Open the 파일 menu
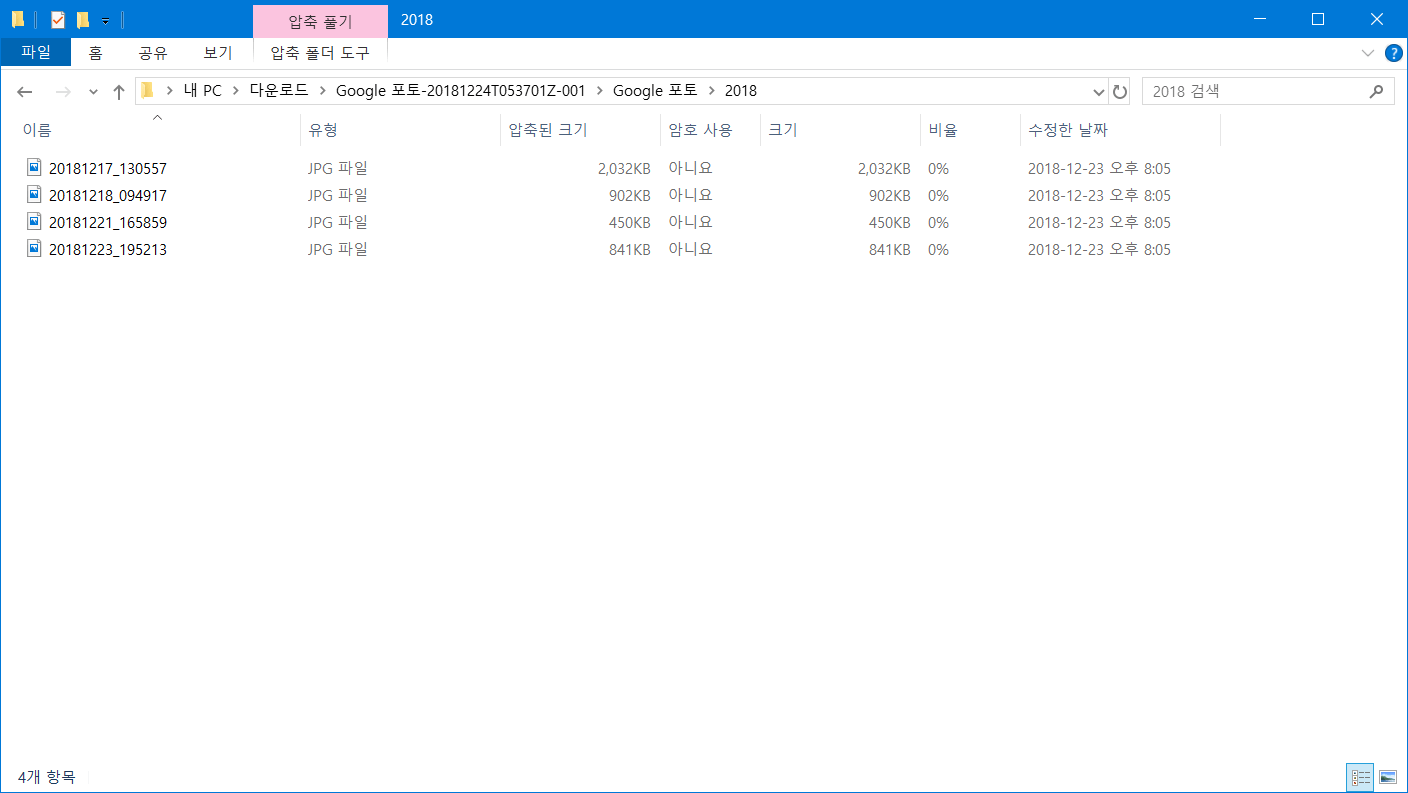The width and height of the screenshot is (1408, 793). pos(36,52)
